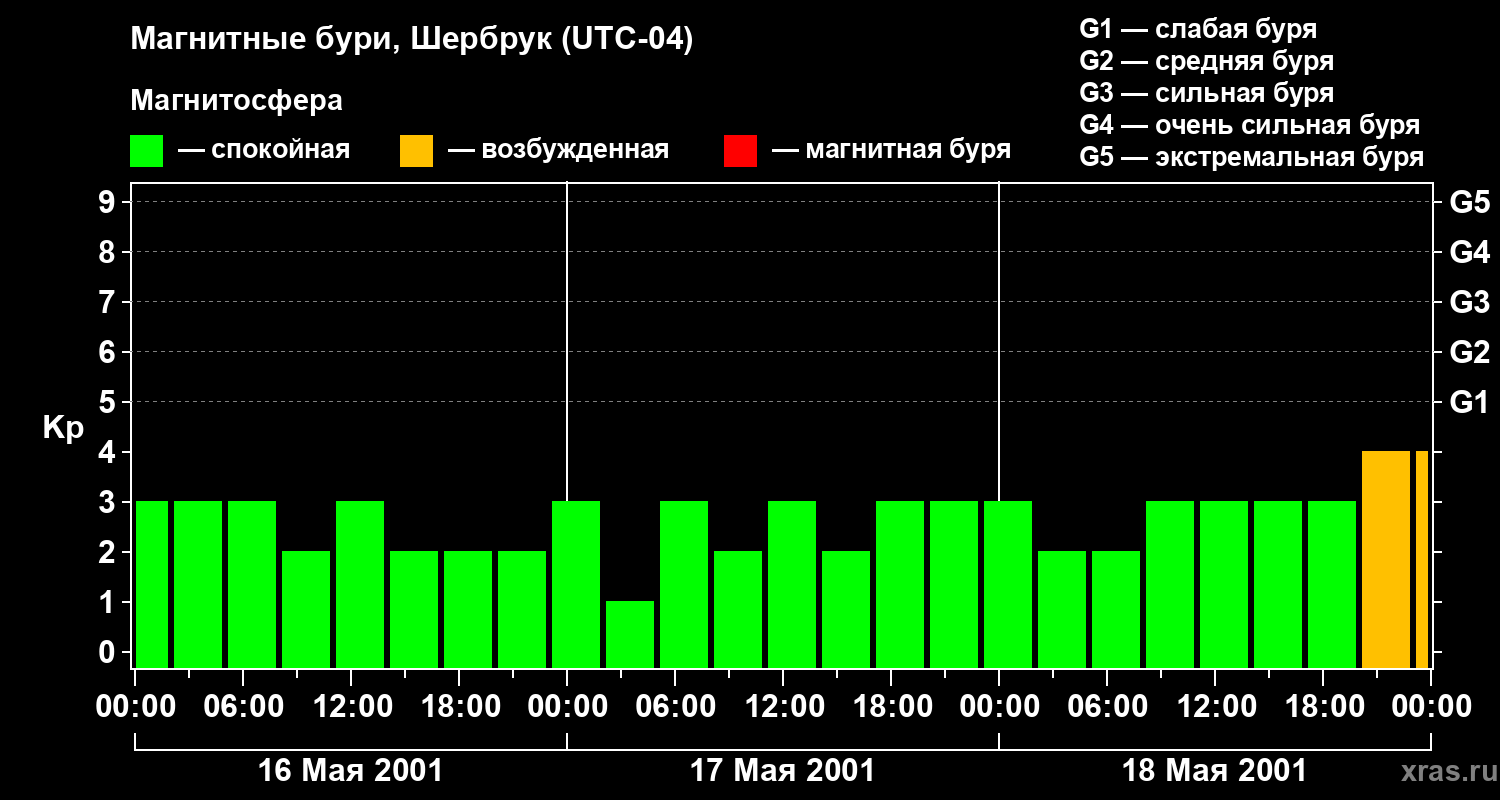
Task: Click the 'G2' label on the right-hand axis
Action: 1470,353
